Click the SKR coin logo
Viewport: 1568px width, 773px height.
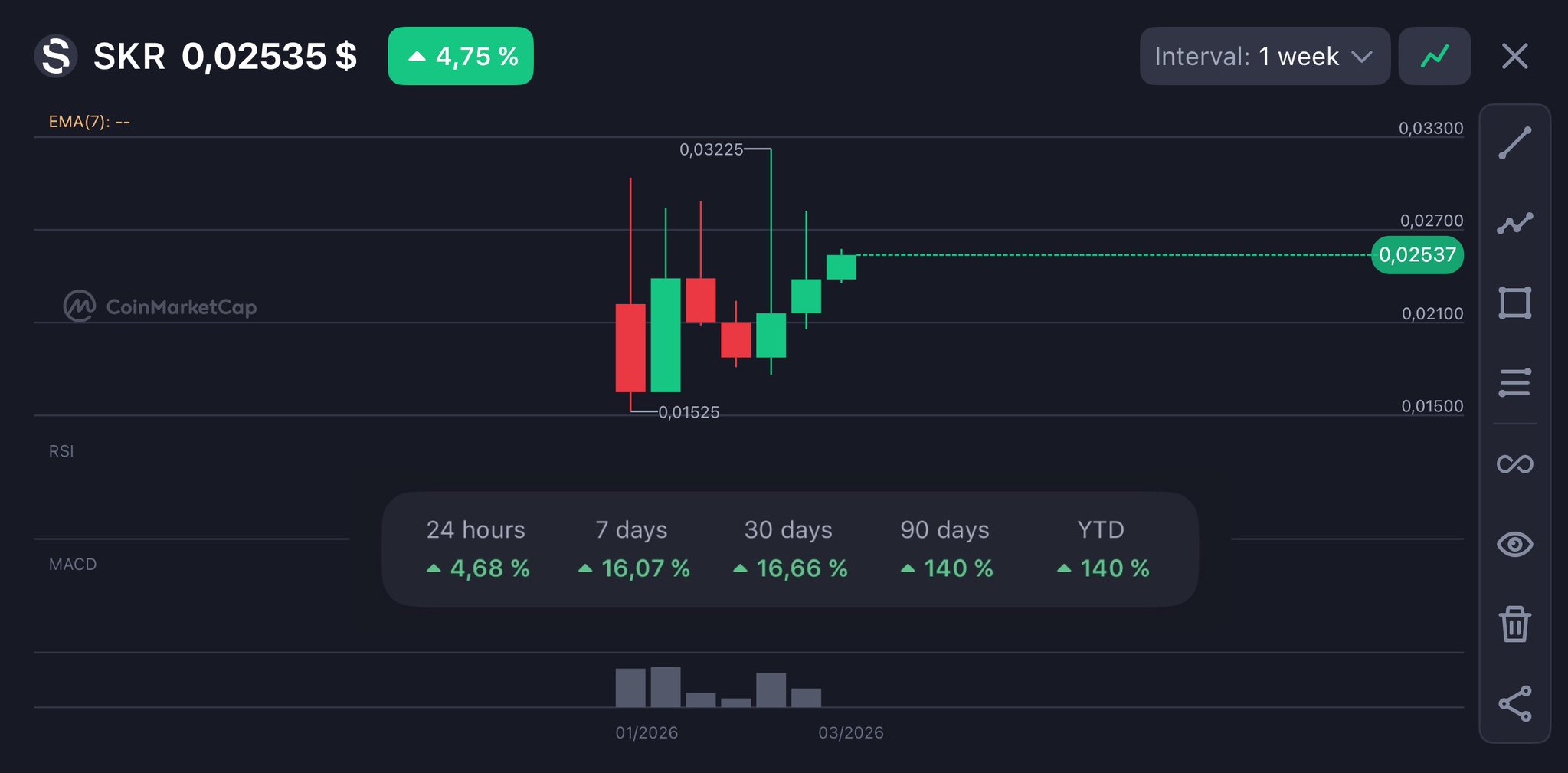coord(56,56)
